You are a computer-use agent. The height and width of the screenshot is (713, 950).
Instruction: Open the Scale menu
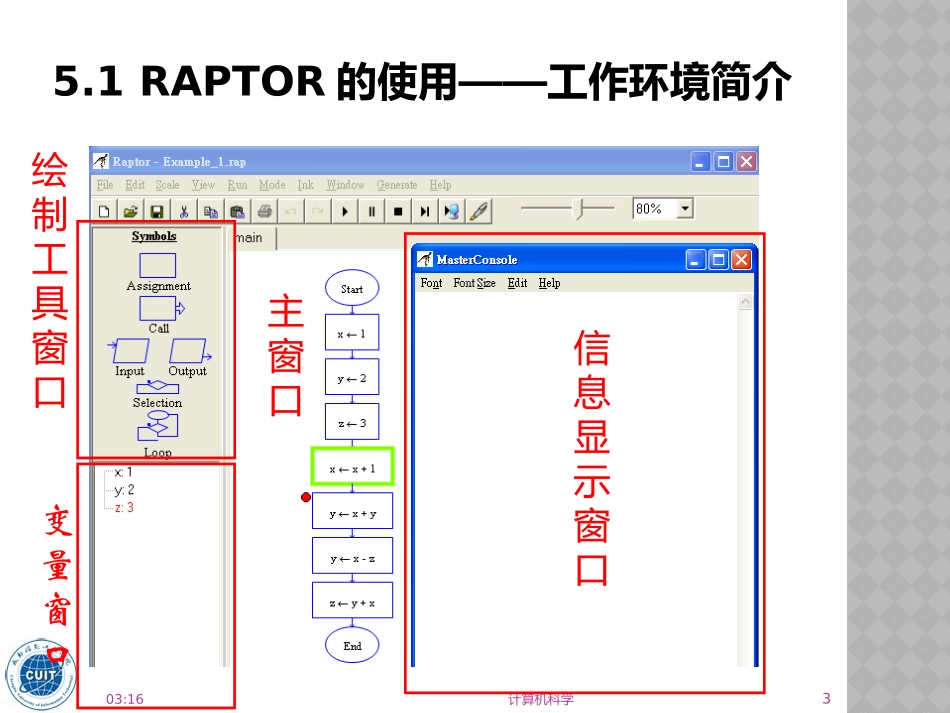167,185
